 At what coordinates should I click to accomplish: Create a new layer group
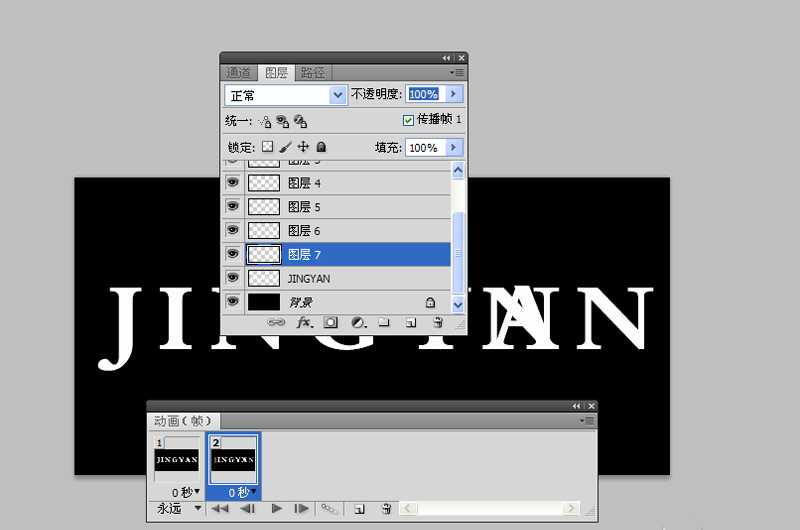(x=384, y=322)
